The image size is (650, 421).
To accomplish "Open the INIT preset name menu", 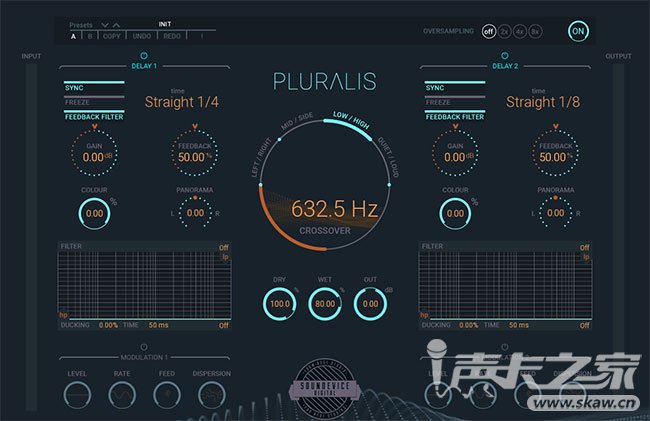I will pos(165,24).
